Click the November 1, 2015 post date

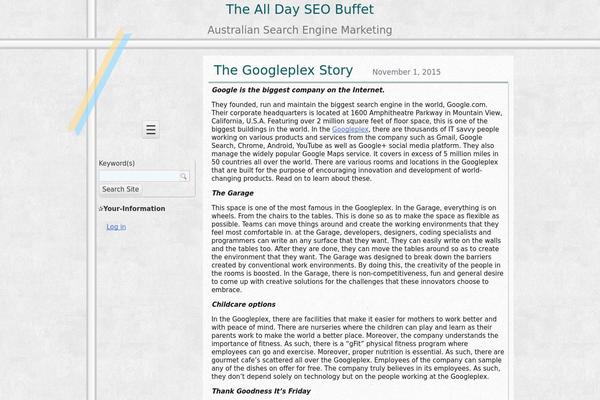coord(406,72)
